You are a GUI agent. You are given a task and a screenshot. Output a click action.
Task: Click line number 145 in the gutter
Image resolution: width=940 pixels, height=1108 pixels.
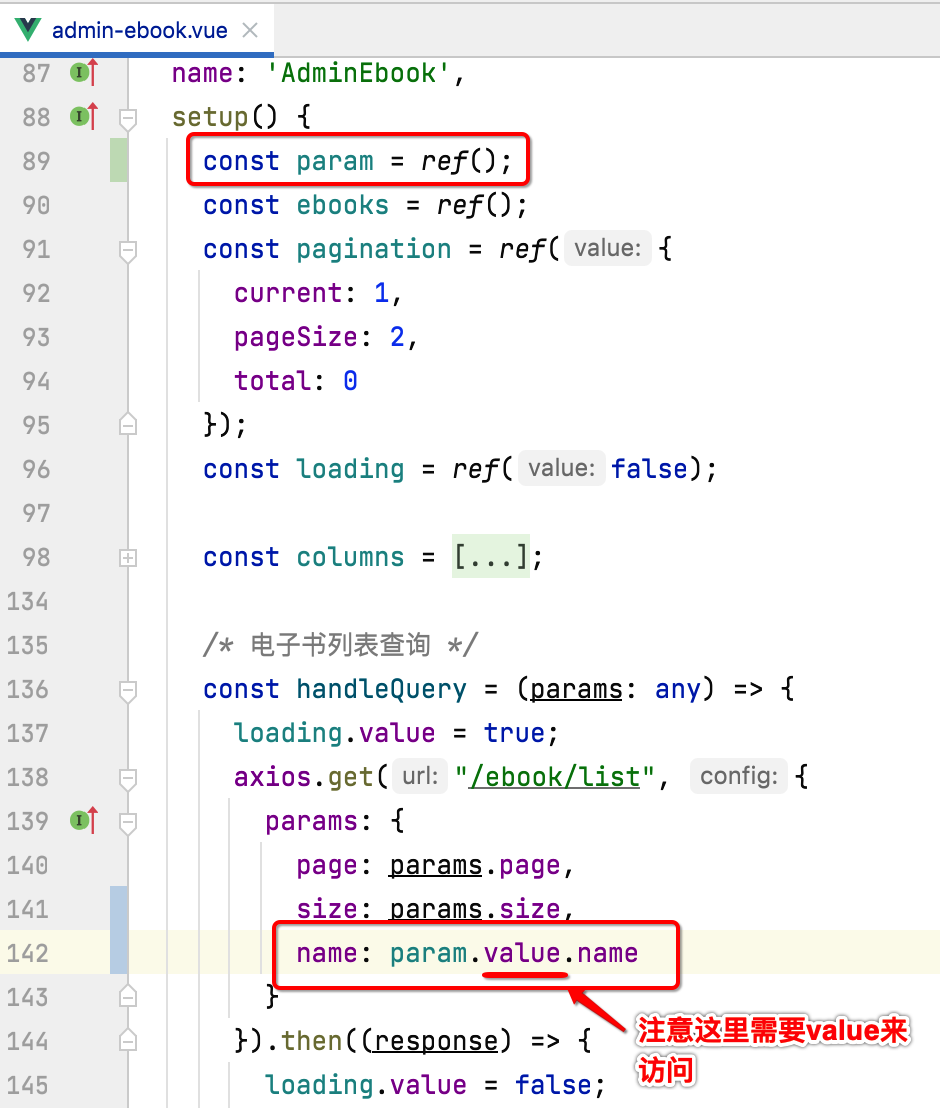(x=28, y=1085)
